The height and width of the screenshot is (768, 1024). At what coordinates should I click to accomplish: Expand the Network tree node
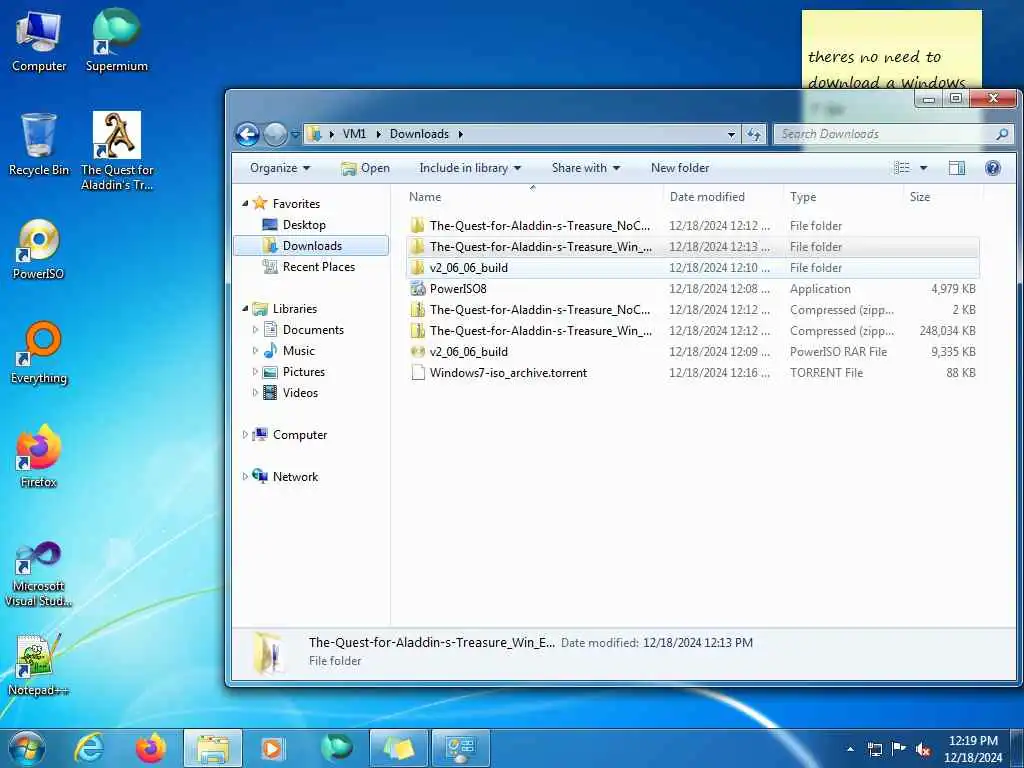(x=245, y=477)
